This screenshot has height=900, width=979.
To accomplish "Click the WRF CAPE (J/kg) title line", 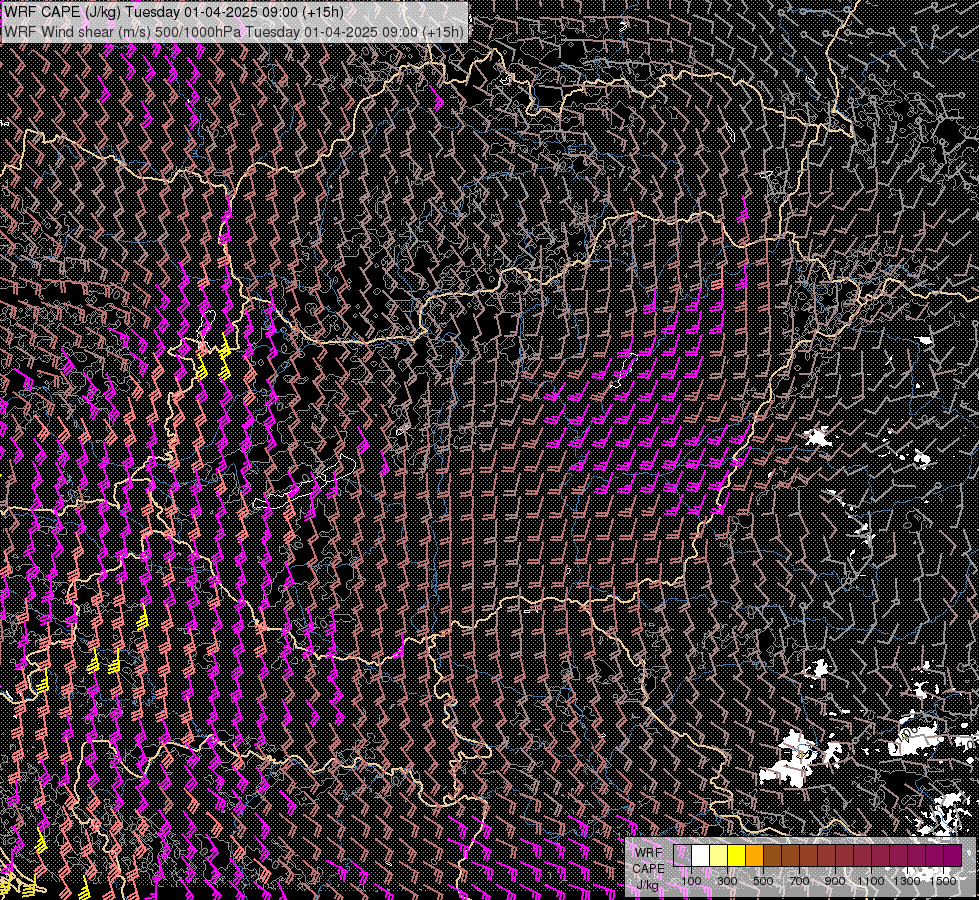I will (x=173, y=12).
